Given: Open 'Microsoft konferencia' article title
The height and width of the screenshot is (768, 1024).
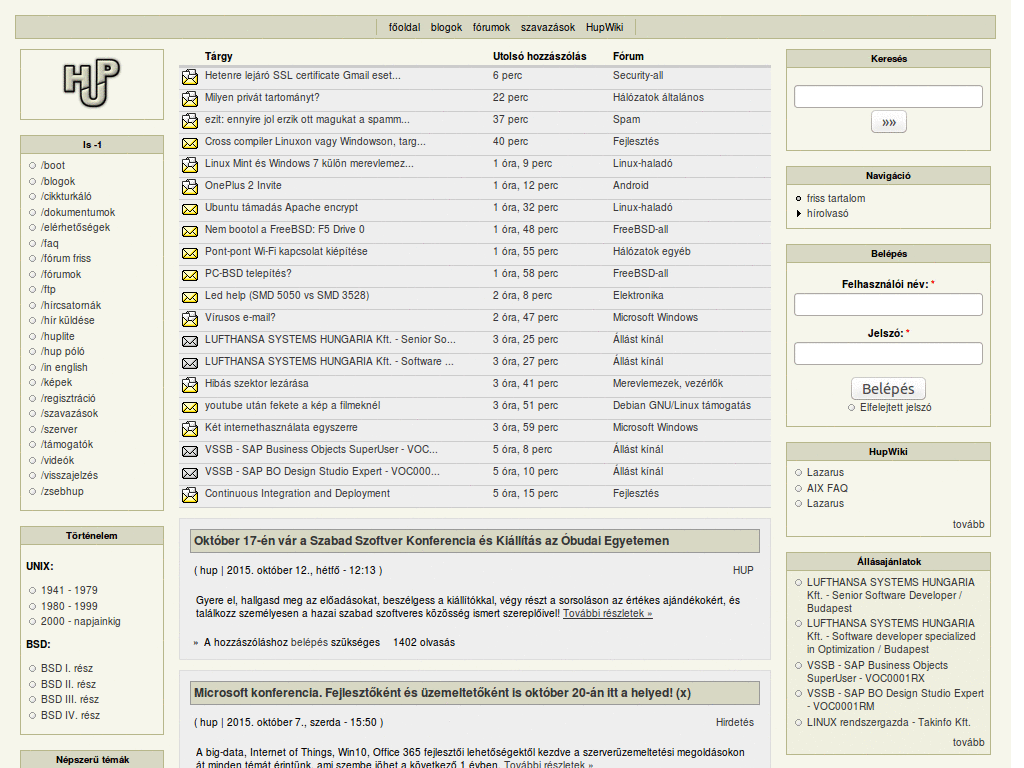Looking at the screenshot, I should (x=442, y=693).
